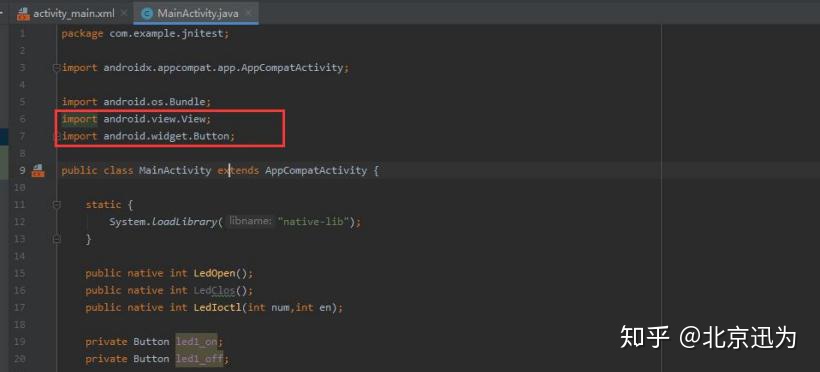Click AppCompatActivity in the class declaration

[x=316, y=170]
